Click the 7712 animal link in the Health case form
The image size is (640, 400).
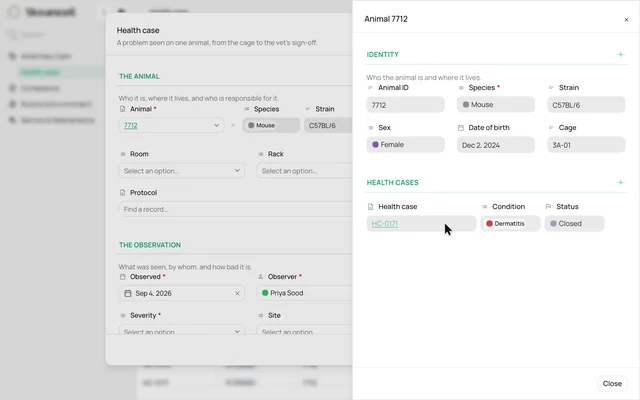point(131,125)
